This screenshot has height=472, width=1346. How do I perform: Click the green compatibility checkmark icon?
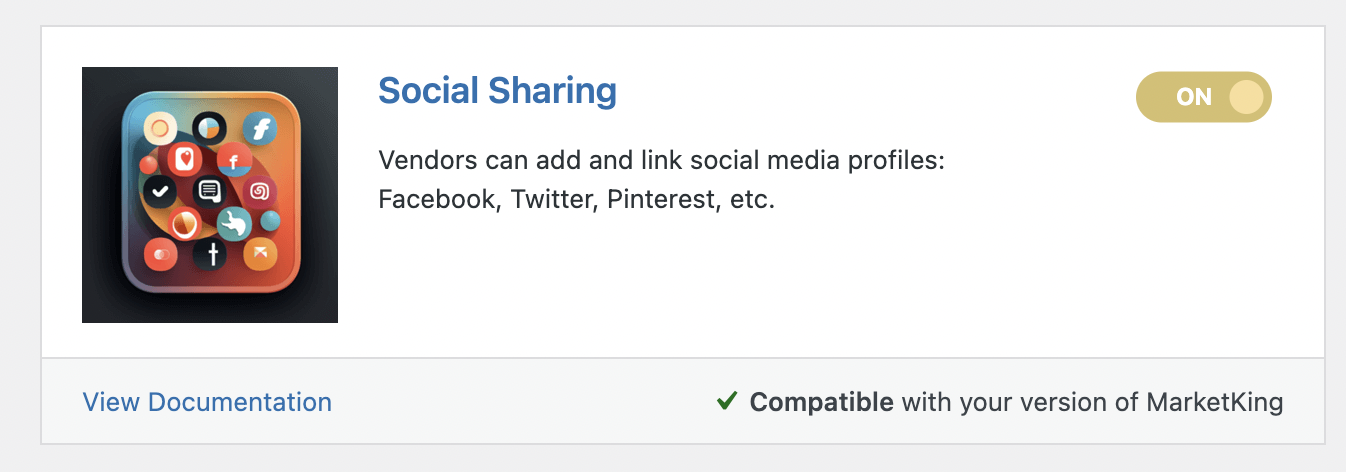coord(727,402)
